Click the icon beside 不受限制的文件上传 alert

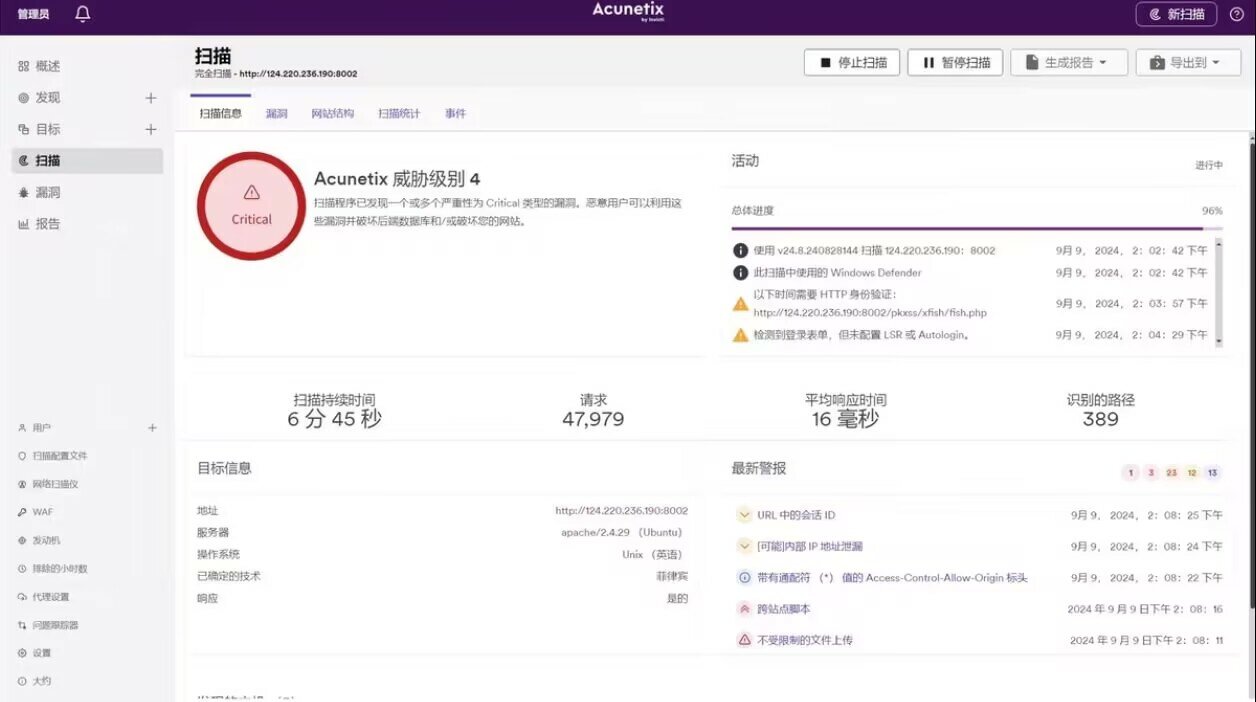point(744,640)
